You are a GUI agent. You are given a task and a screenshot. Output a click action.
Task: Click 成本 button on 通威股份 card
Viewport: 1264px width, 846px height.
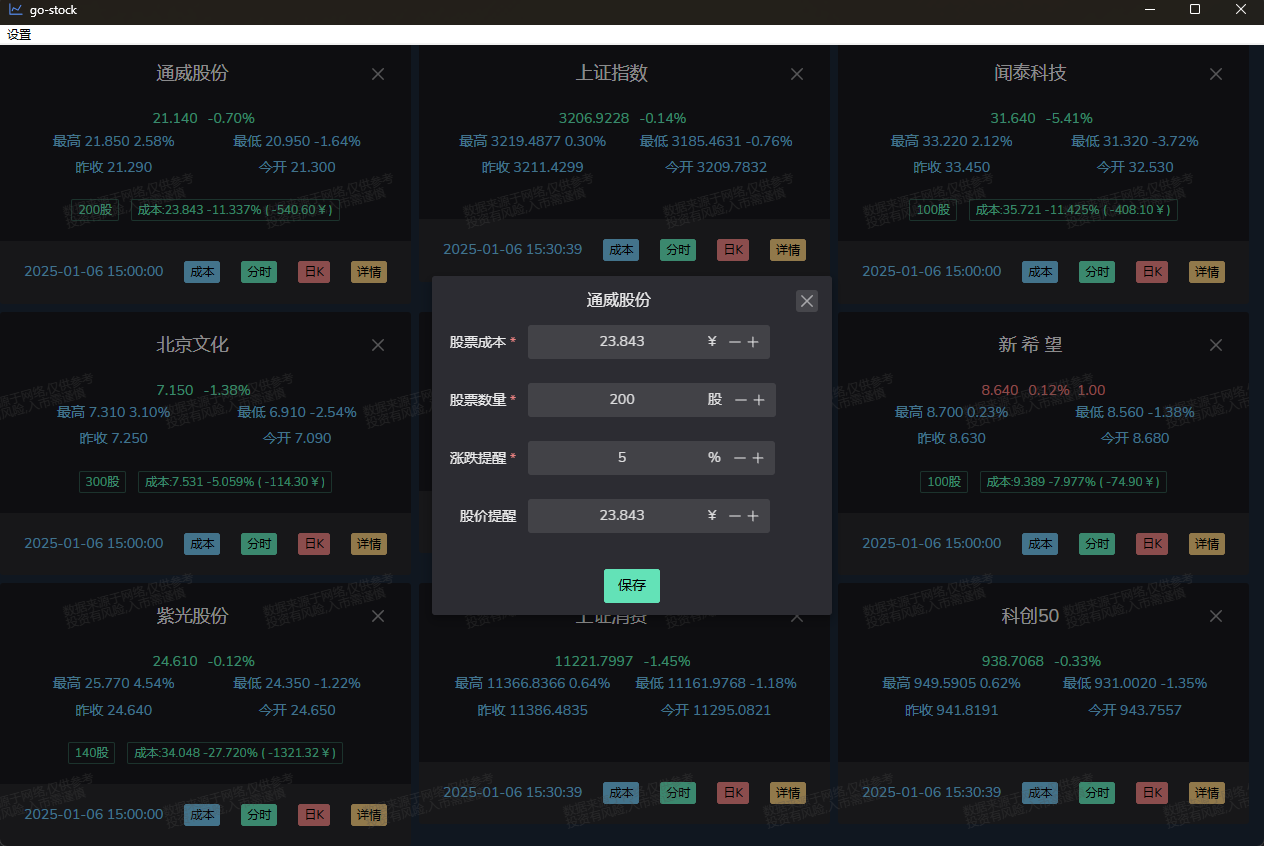(x=202, y=272)
